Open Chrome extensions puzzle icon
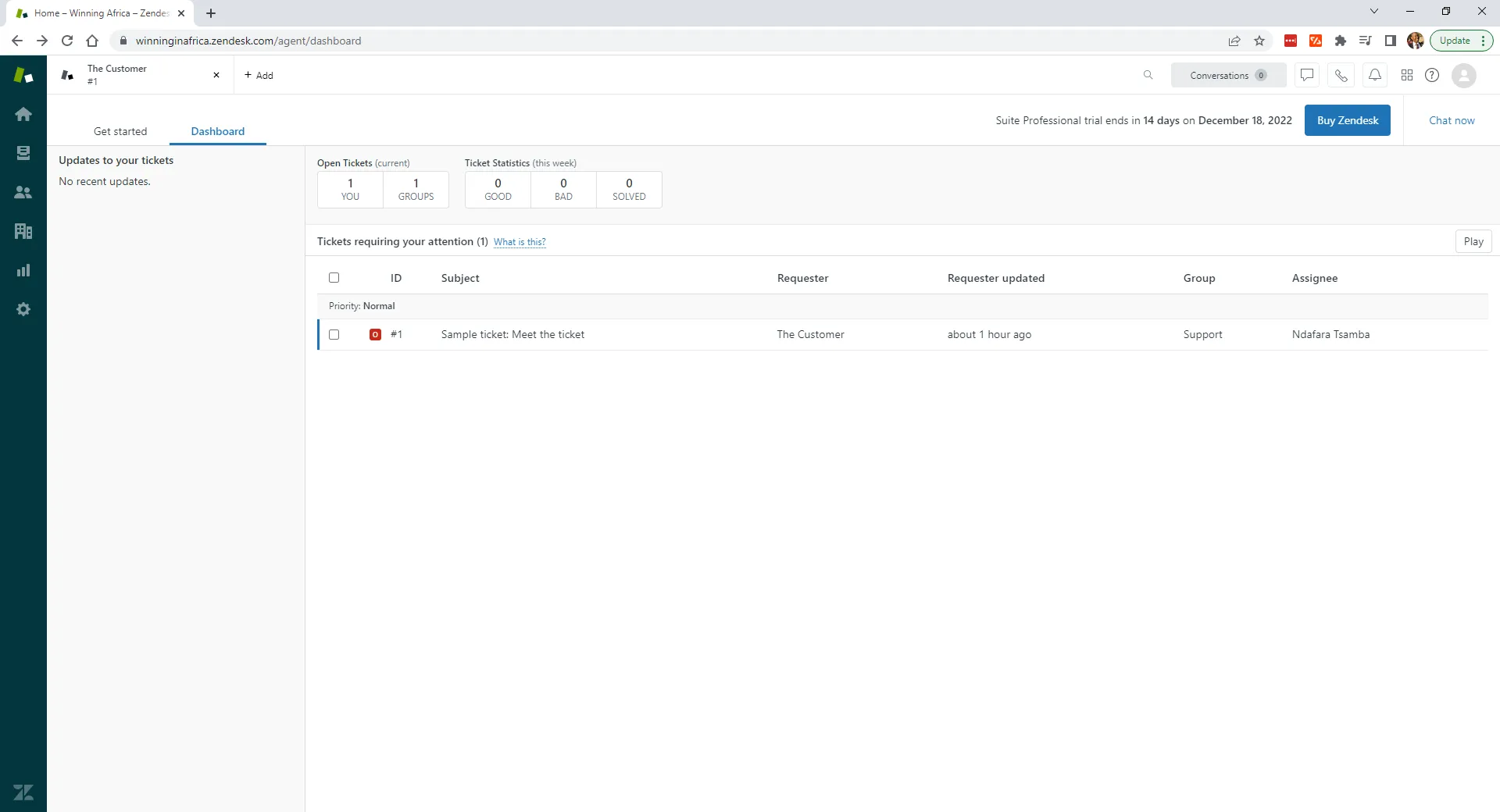The height and width of the screenshot is (812, 1500). pyautogui.click(x=1341, y=41)
